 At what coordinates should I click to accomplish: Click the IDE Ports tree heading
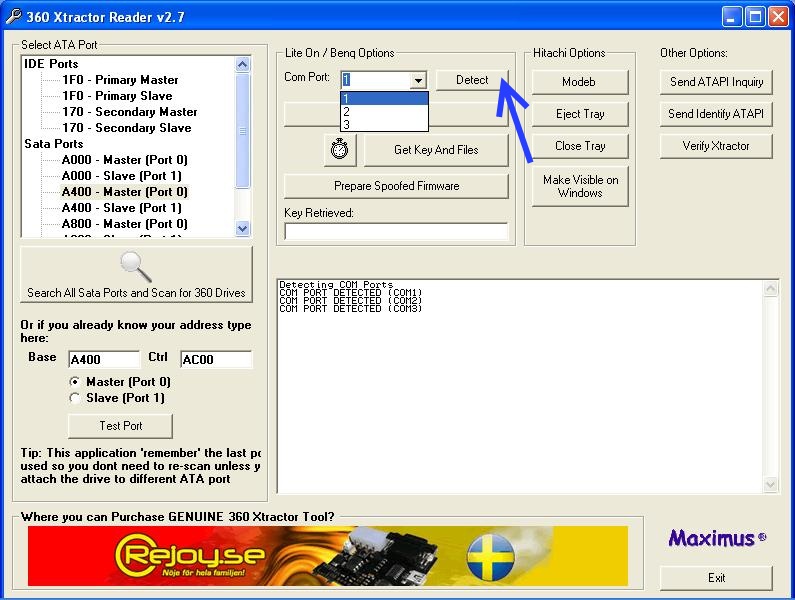click(51, 64)
